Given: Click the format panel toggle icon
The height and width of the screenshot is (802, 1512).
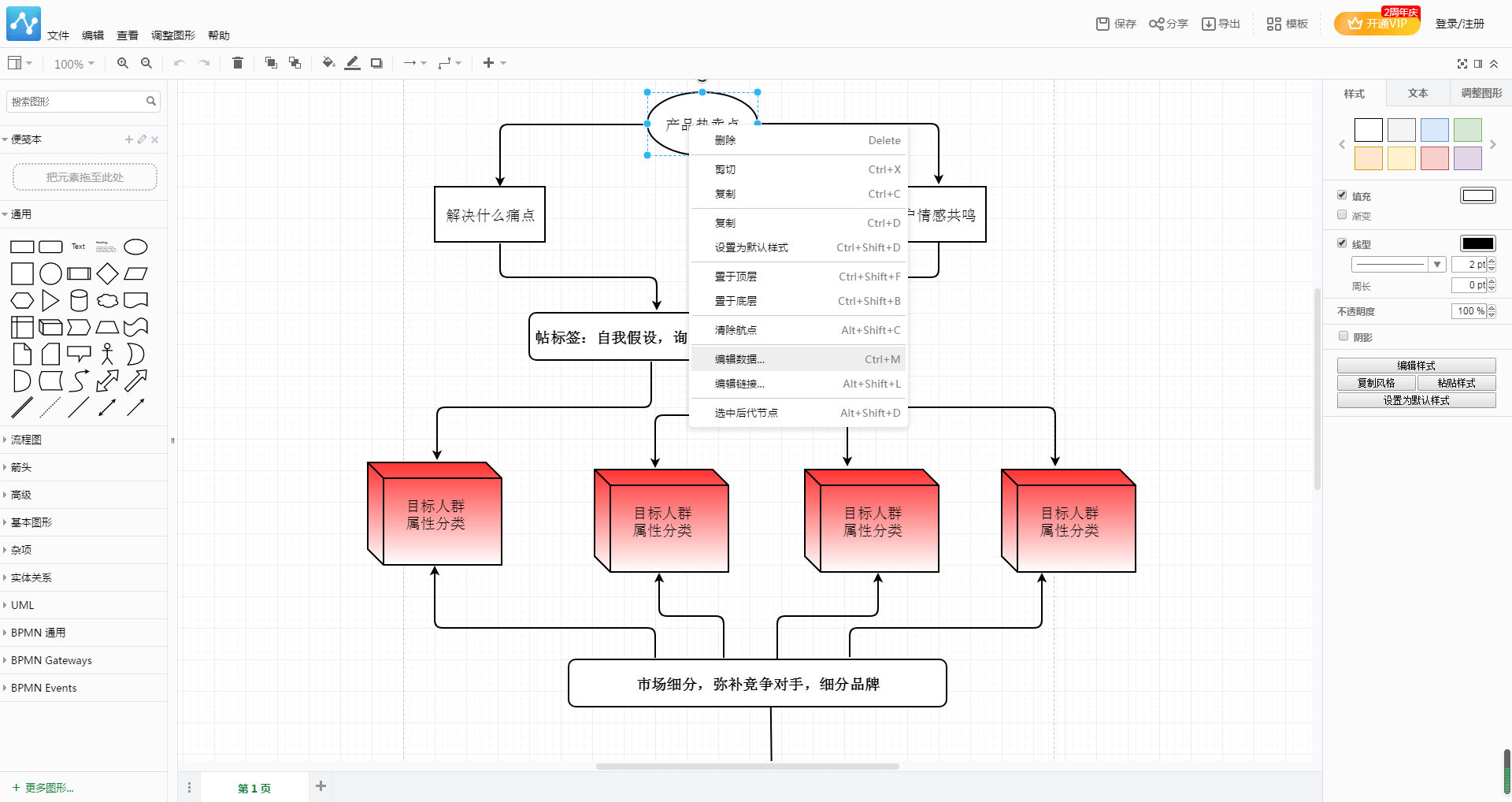Looking at the screenshot, I should coord(1478,64).
